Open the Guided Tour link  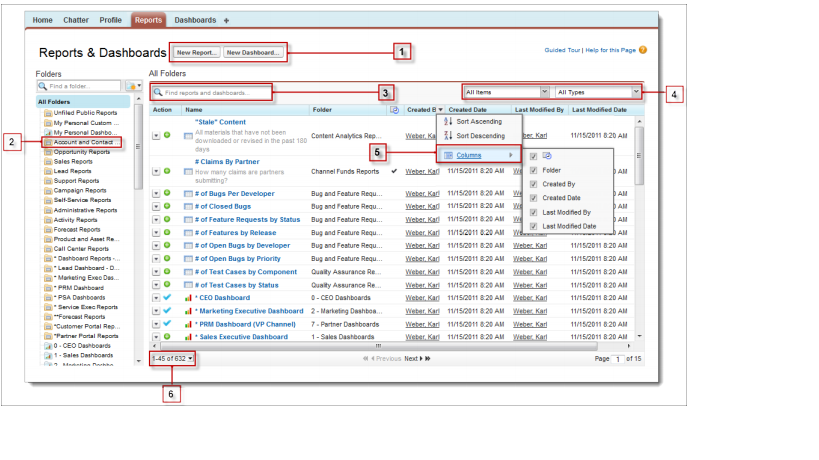pyautogui.click(x=562, y=50)
